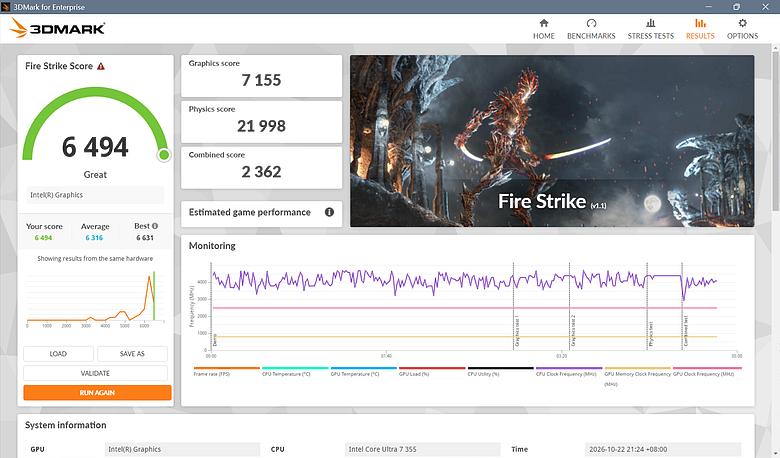Open OPTIONS gear icon
780x458 pixels.
pos(742,23)
